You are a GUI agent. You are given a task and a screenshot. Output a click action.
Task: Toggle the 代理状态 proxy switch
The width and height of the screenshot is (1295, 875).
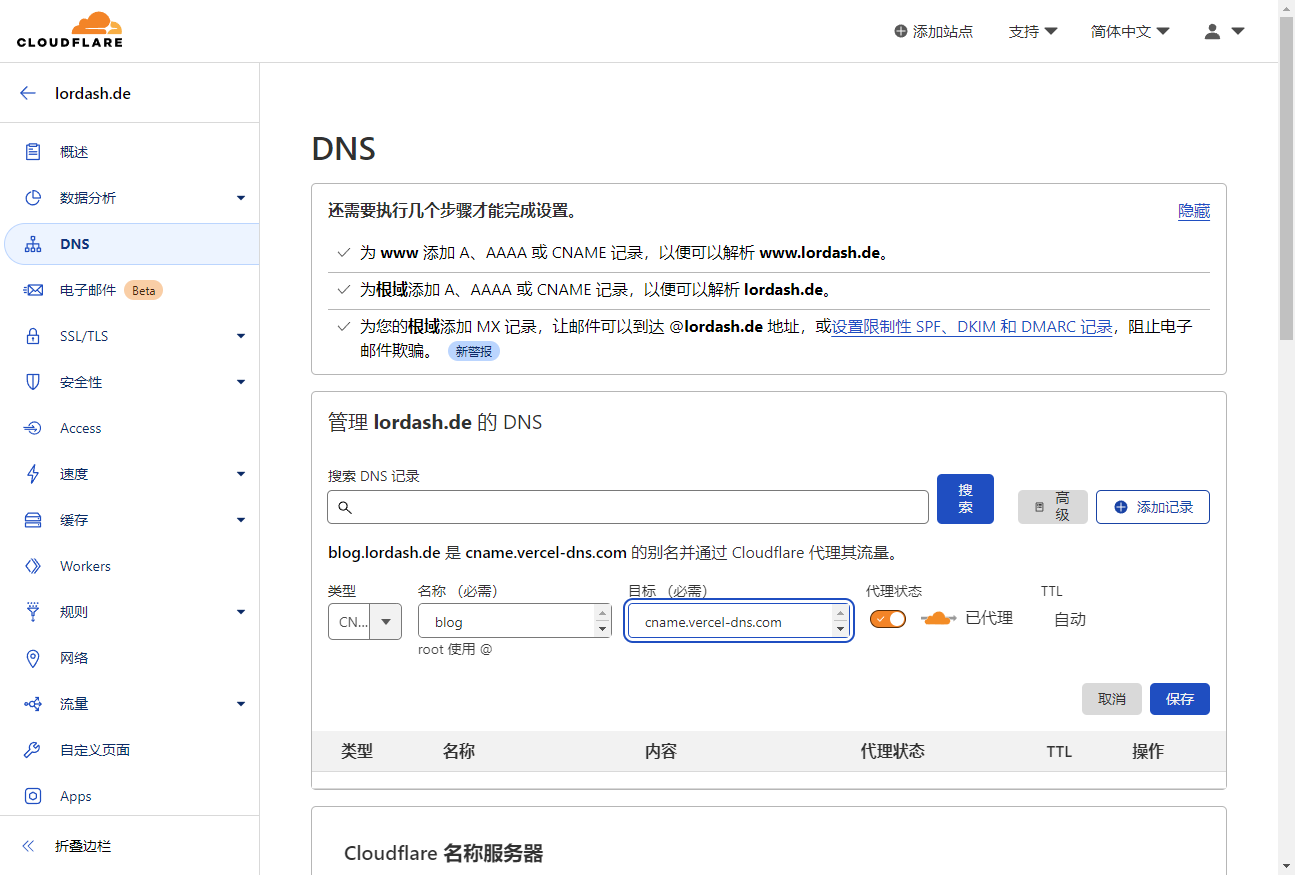tap(888, 619)
